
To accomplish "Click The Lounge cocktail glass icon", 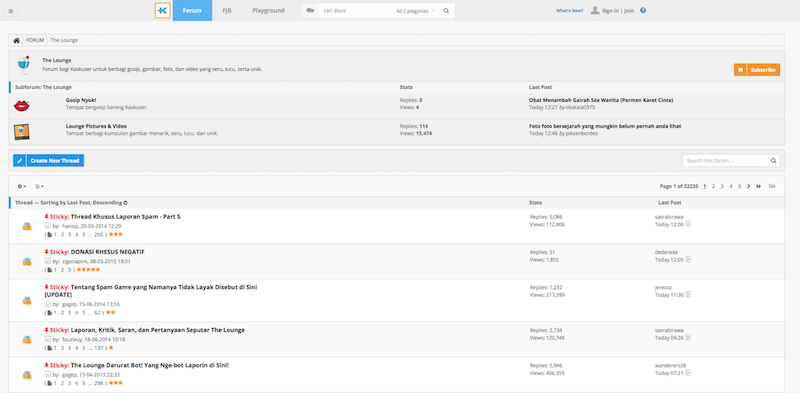I will [23, 65].
